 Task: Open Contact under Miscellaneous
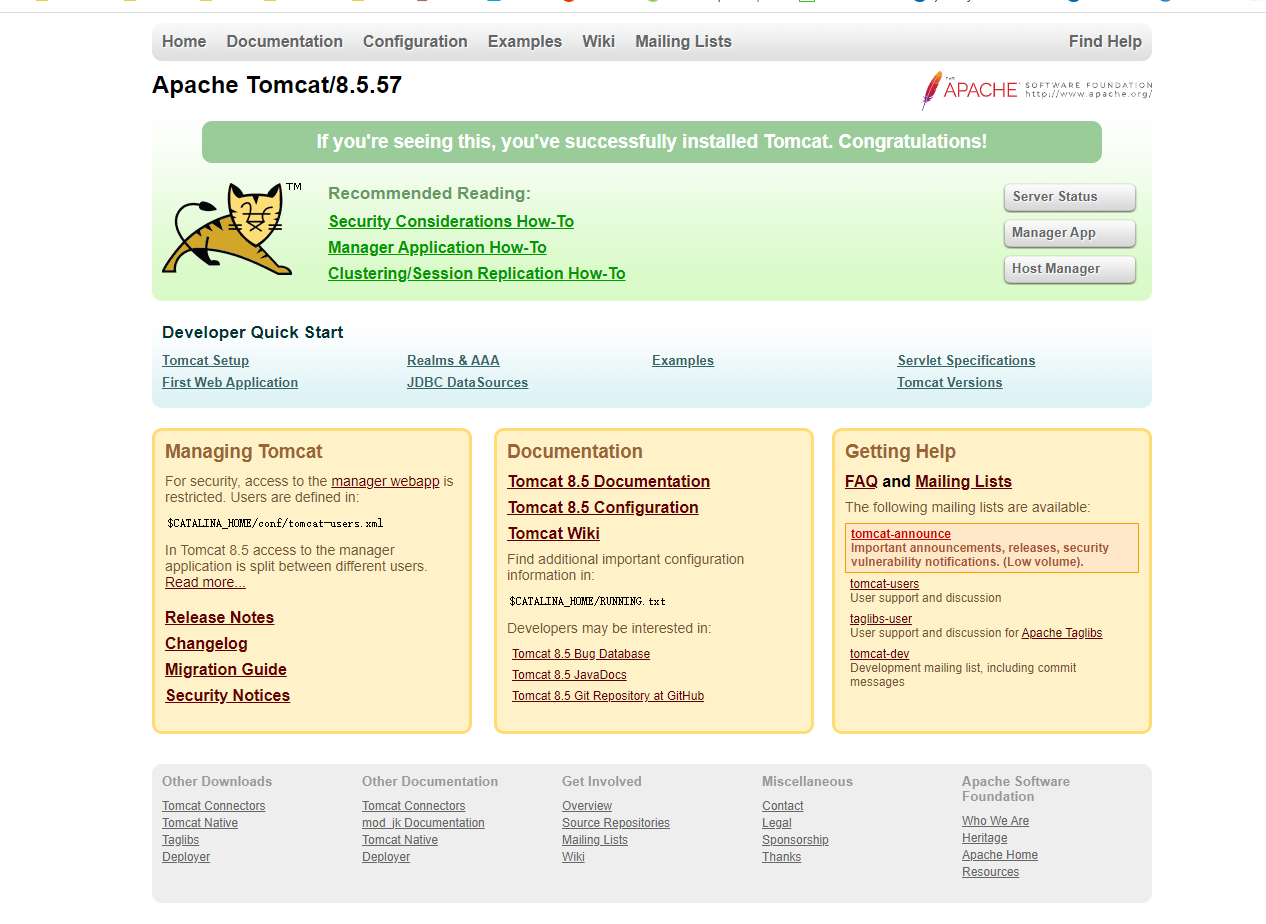tap(783, 806)
